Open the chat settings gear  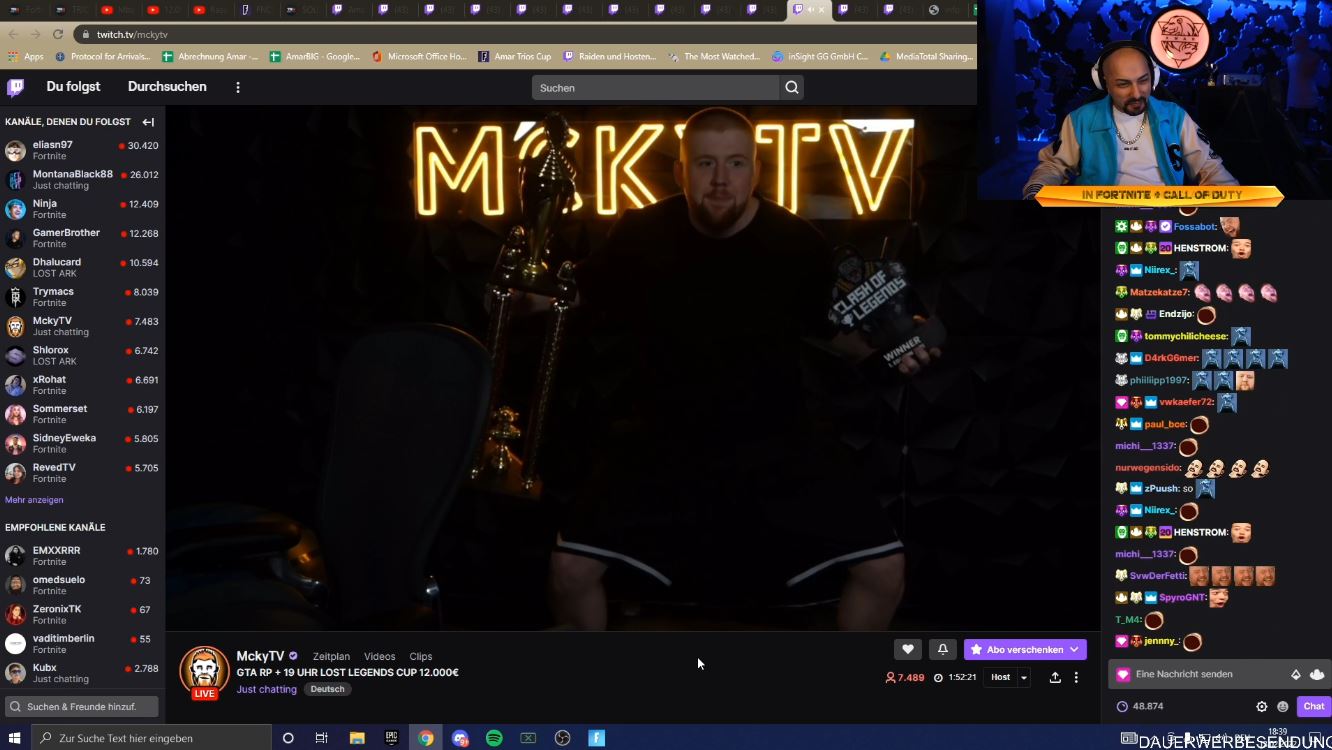1261,705
